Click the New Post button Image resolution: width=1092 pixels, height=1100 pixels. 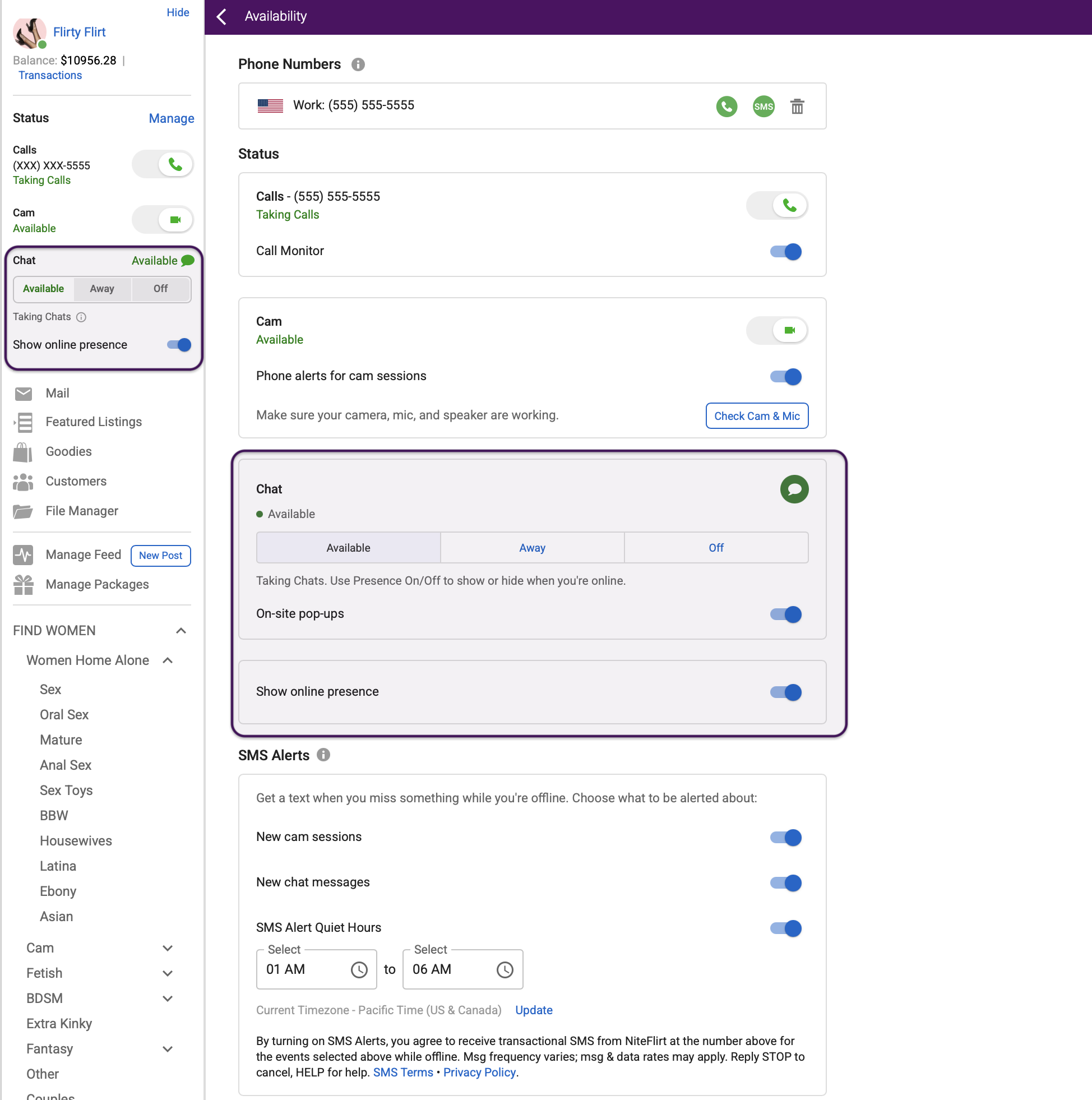(x=160, y=556)
